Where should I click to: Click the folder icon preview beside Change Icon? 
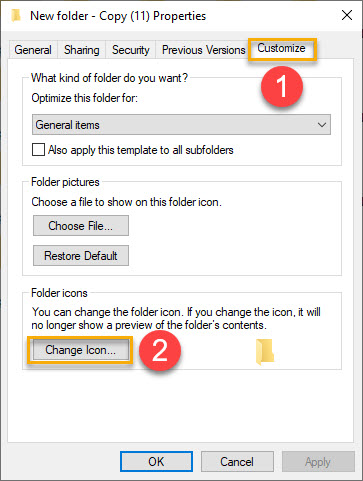tap(265, 352)
